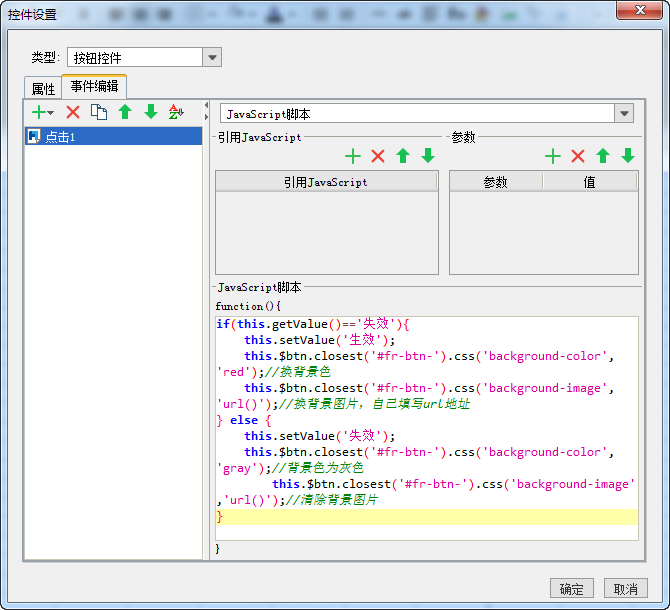Screen dimensions: 670x610
Task: Add a new 参数 parameter
Action: point(553,156)
